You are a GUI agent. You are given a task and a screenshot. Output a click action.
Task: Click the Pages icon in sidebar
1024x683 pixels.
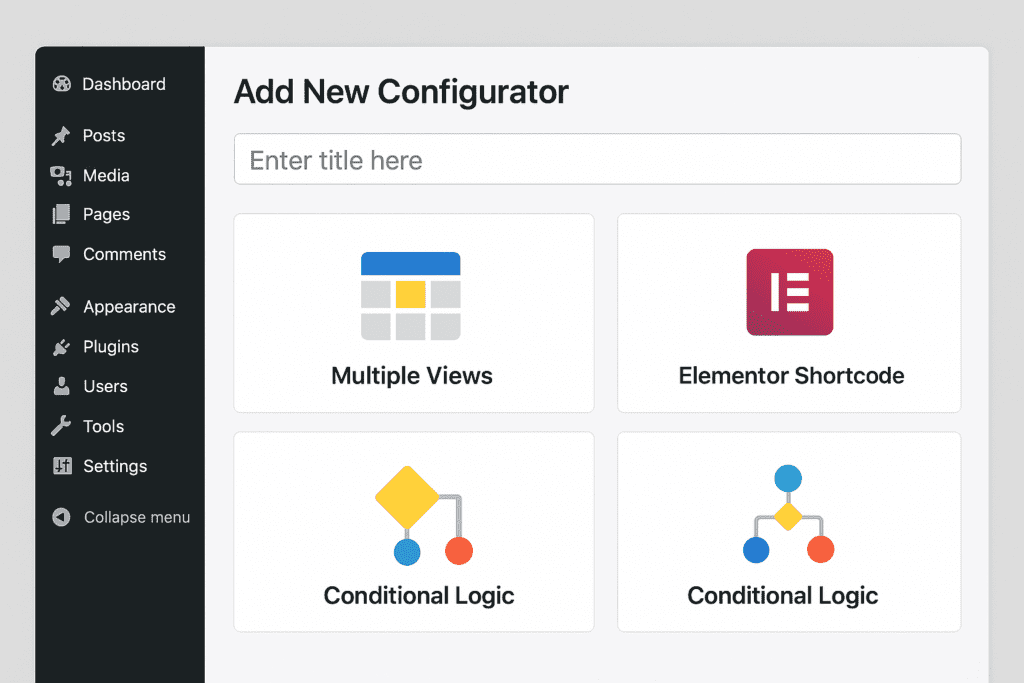(62, 215)
